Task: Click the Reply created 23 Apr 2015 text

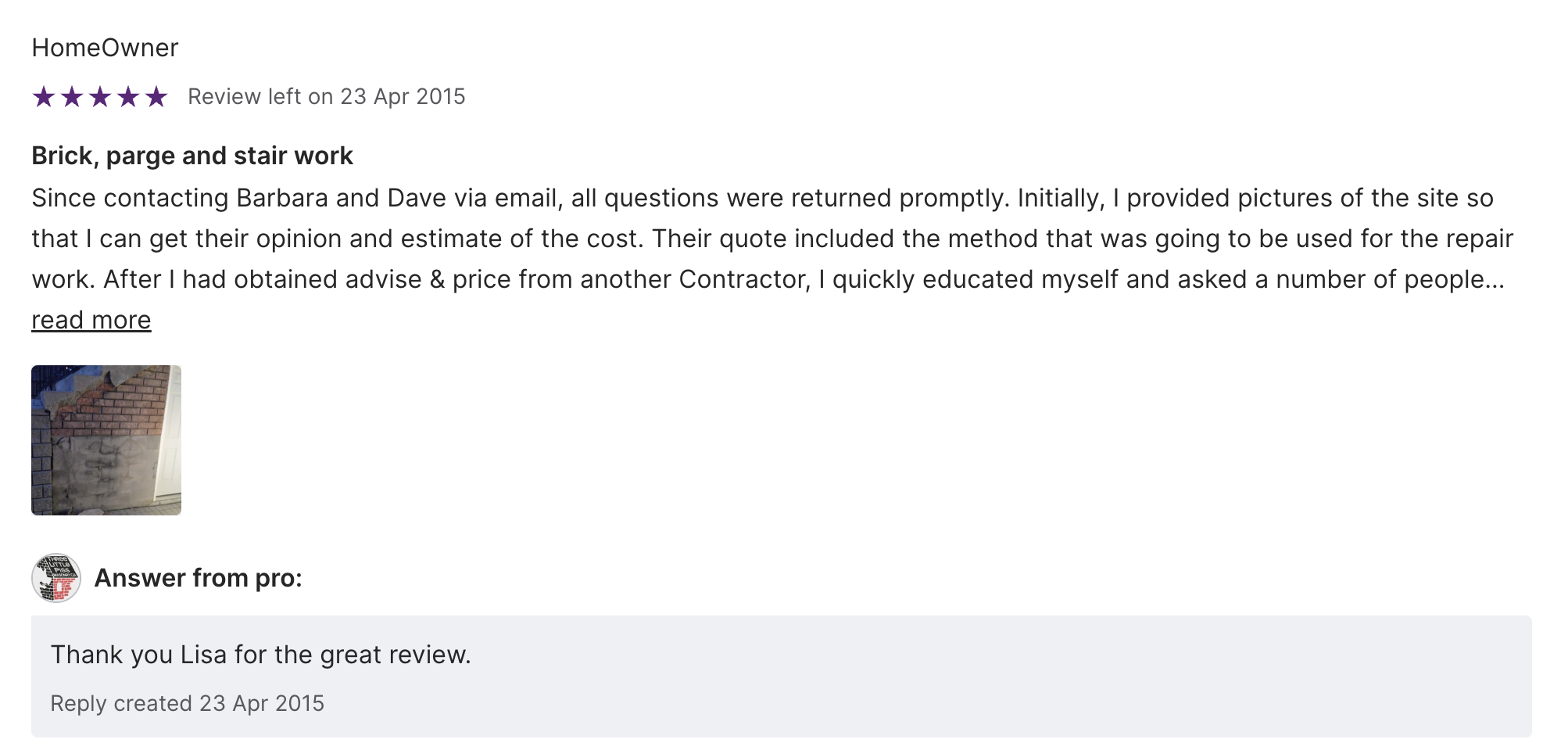Action: [188, 703]
